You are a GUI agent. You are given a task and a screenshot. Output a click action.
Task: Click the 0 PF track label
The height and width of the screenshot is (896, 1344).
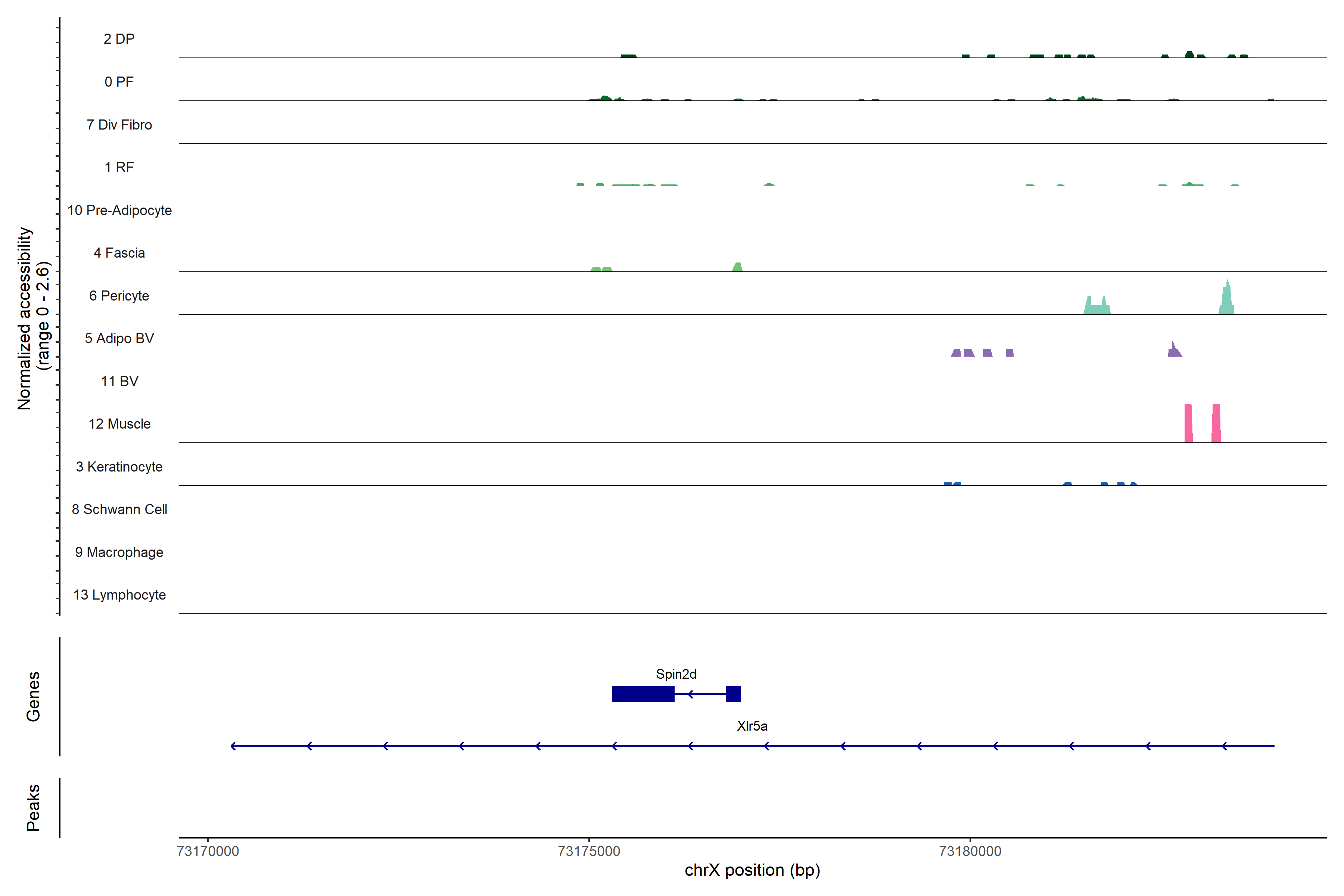point(119,82)
